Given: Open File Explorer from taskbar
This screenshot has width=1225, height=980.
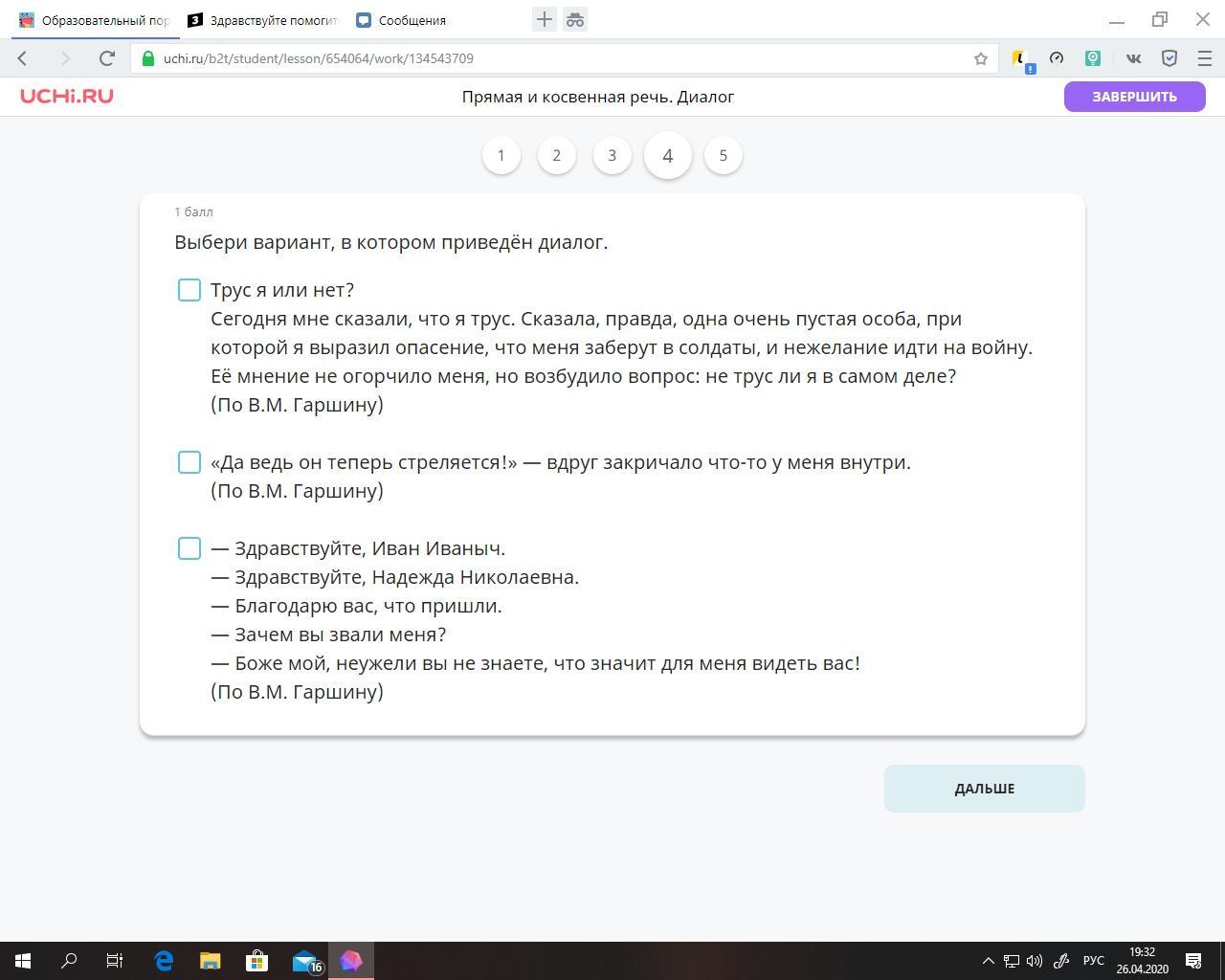Looking at the screenshot, I should tap(211, 961).
